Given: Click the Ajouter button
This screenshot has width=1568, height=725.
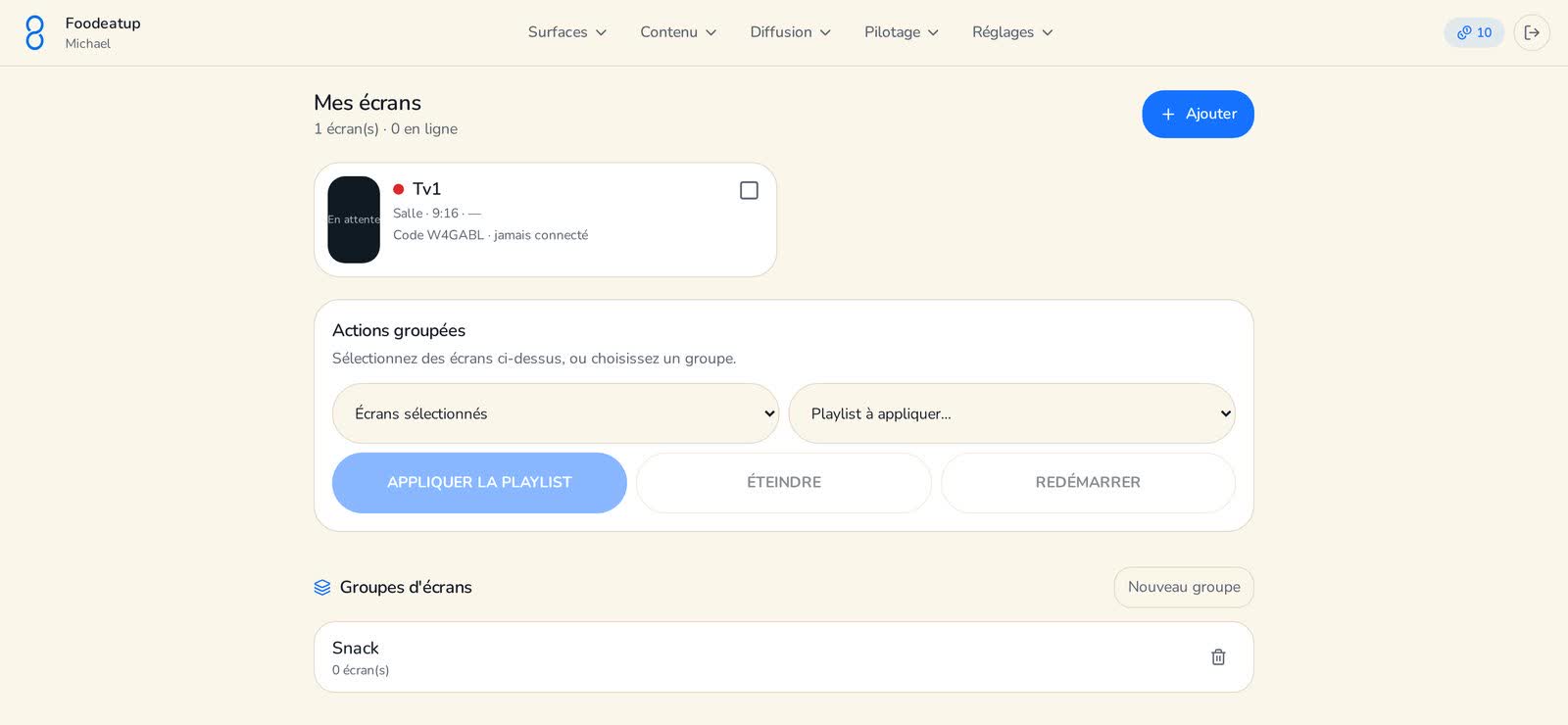Looking at the screenshot, I should click(1198, 115).
